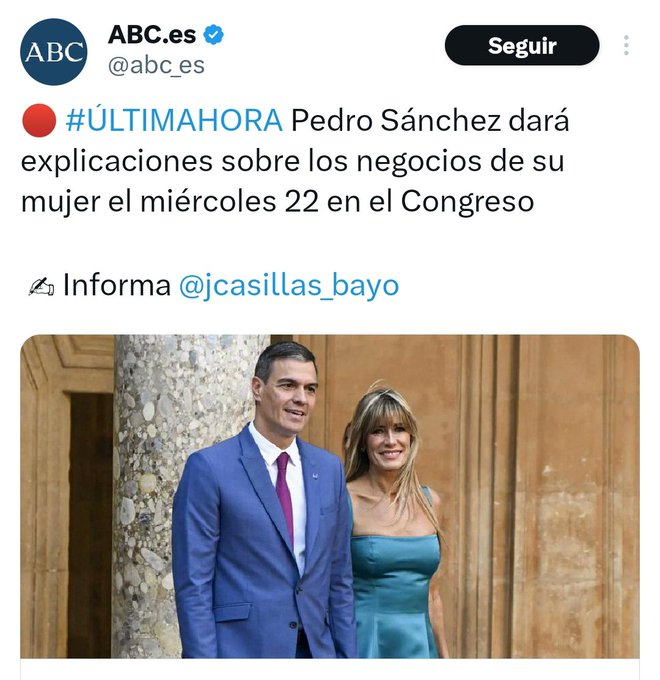Open the three-dot more options menu

coord(626,45)
